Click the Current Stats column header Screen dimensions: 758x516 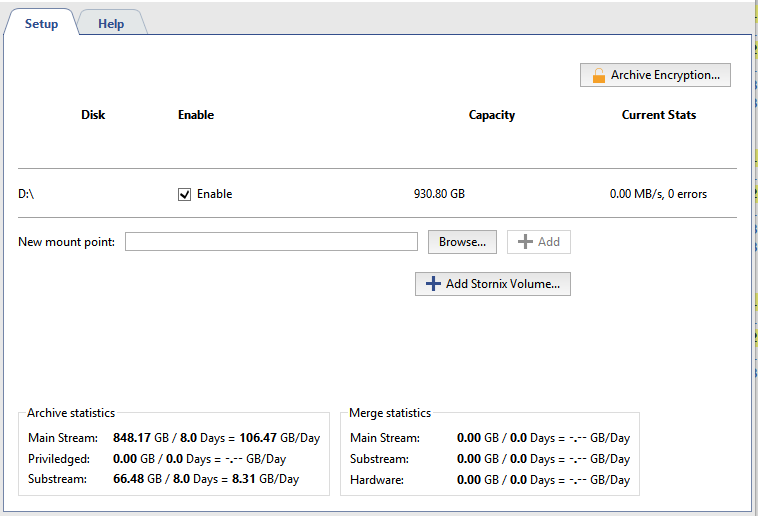(x=659, y=115)
